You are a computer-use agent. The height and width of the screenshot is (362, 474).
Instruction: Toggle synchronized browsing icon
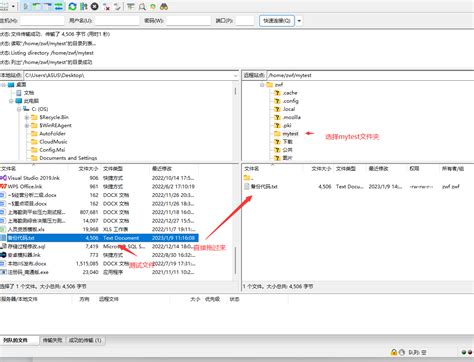153,6
